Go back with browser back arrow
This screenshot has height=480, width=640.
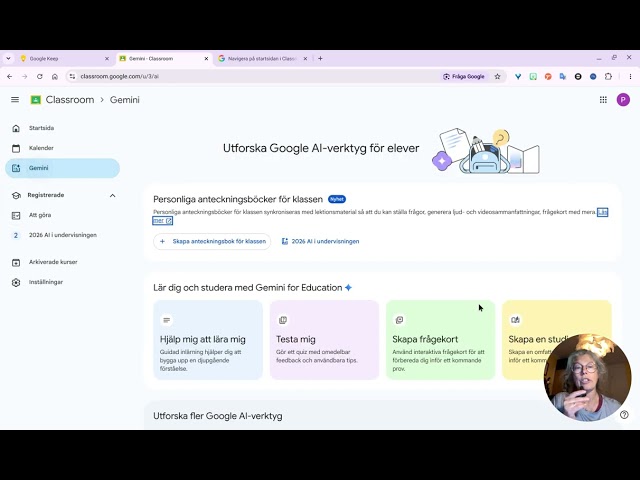(x=9, y=76)
